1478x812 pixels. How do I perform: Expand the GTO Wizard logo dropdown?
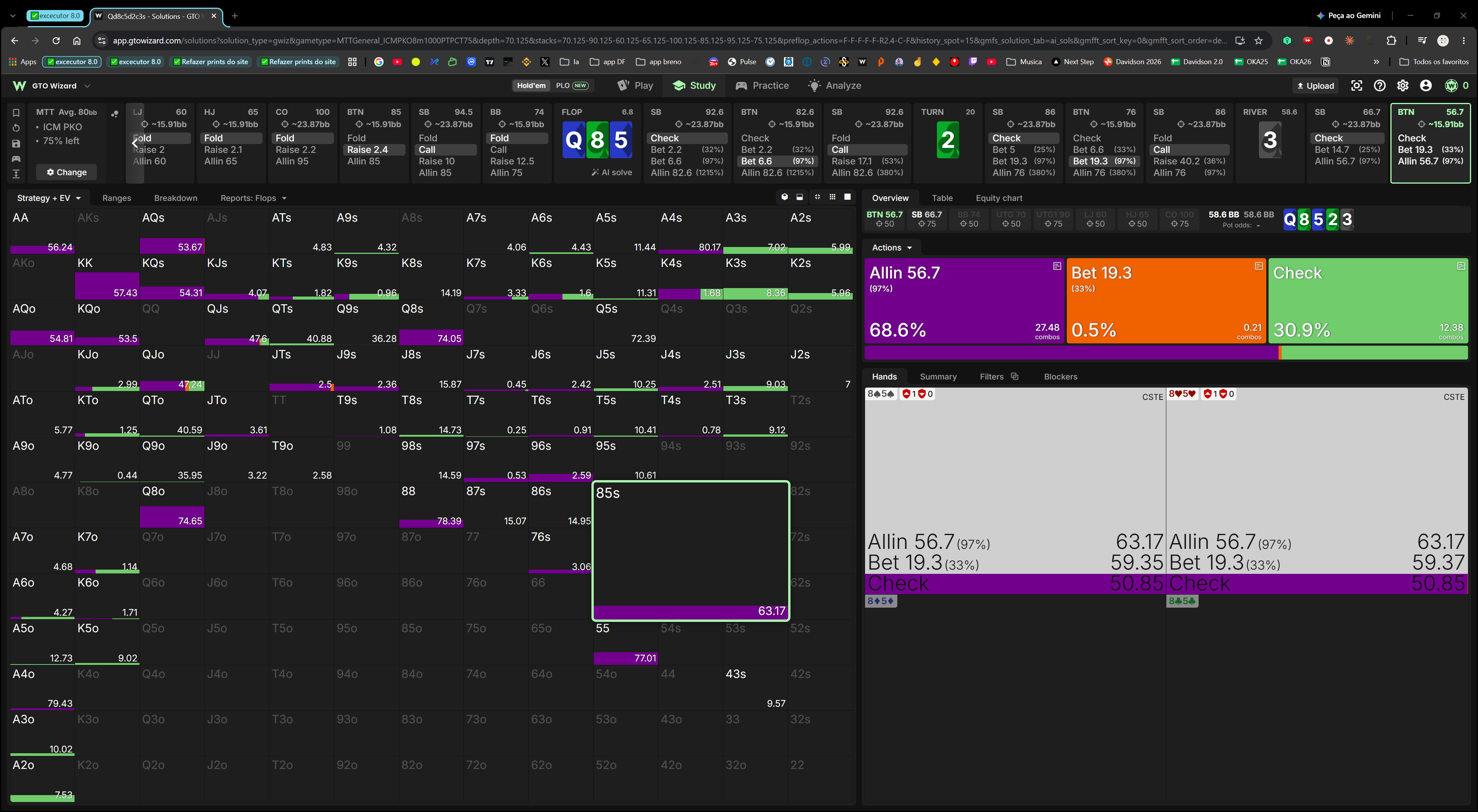tap(87, 85)
